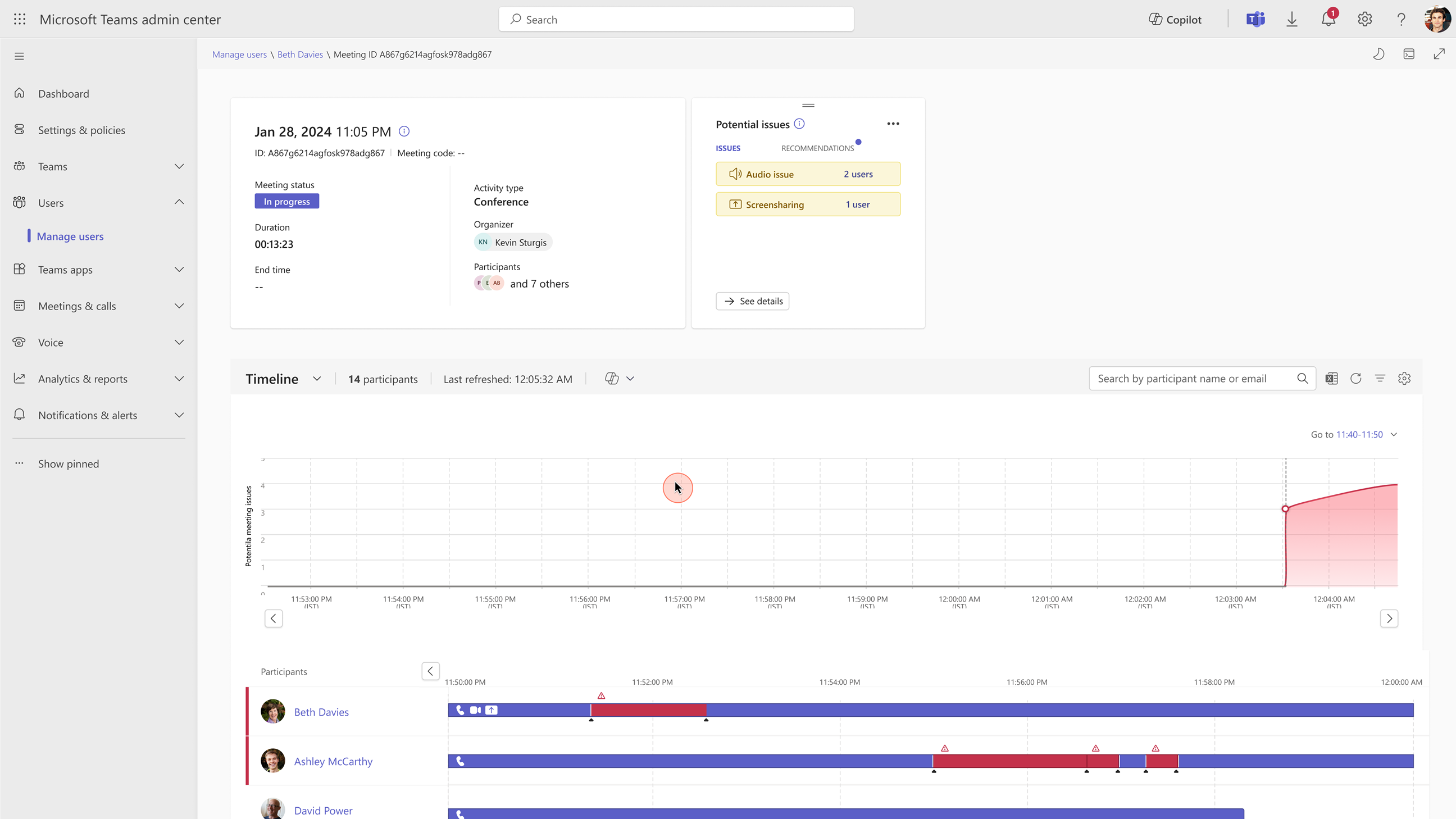This screenshot has width=1456, height=819.
Task: Expand page to full screen
Action: 1439,54
